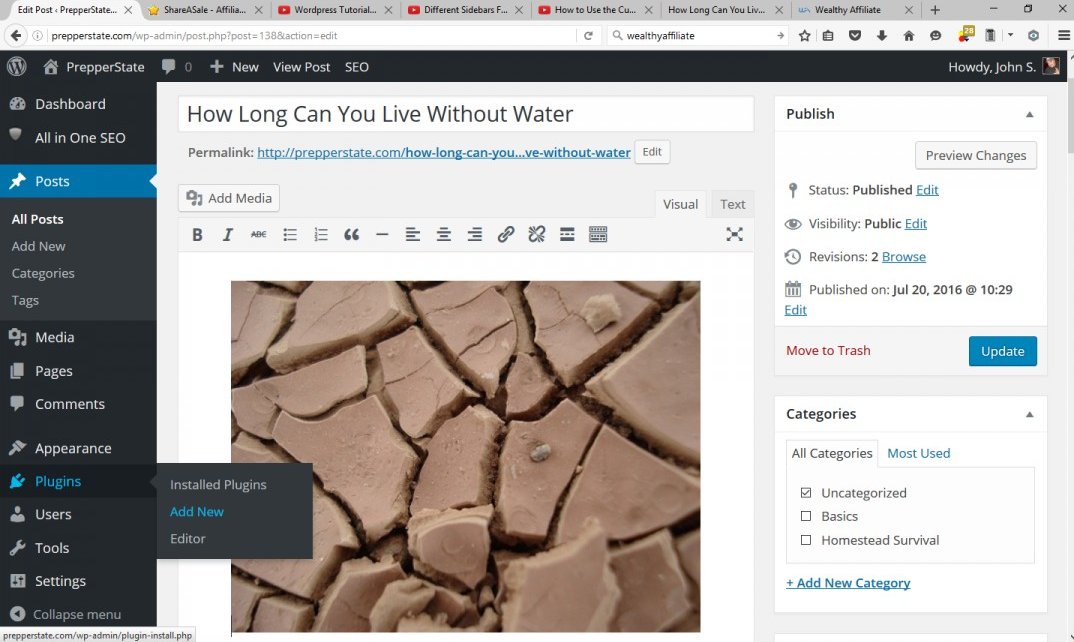Screen dimensions: 1074x642
Task: Click the browser URL address bar
Action: tap(312, 36)
